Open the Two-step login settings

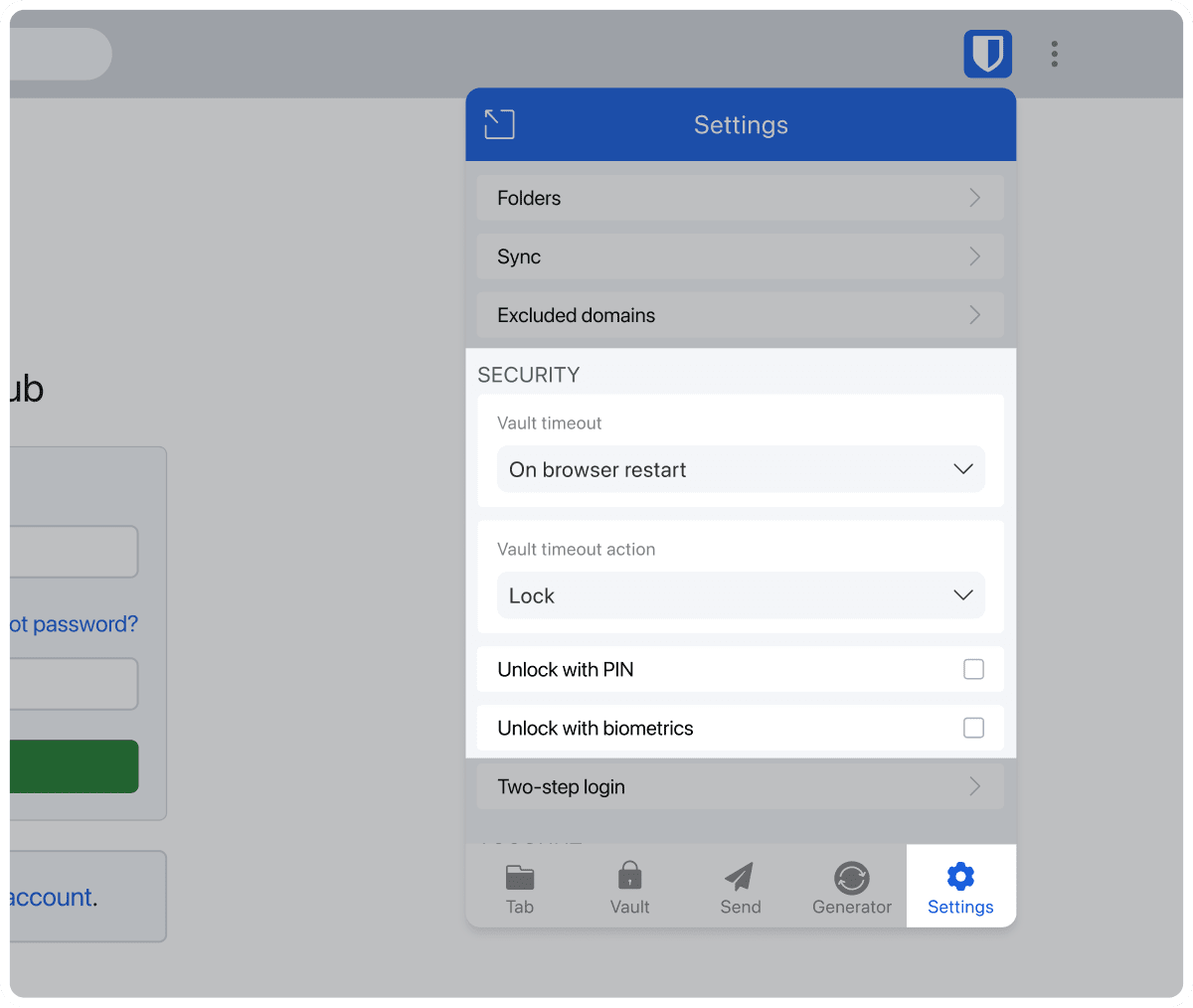[740, 786]
